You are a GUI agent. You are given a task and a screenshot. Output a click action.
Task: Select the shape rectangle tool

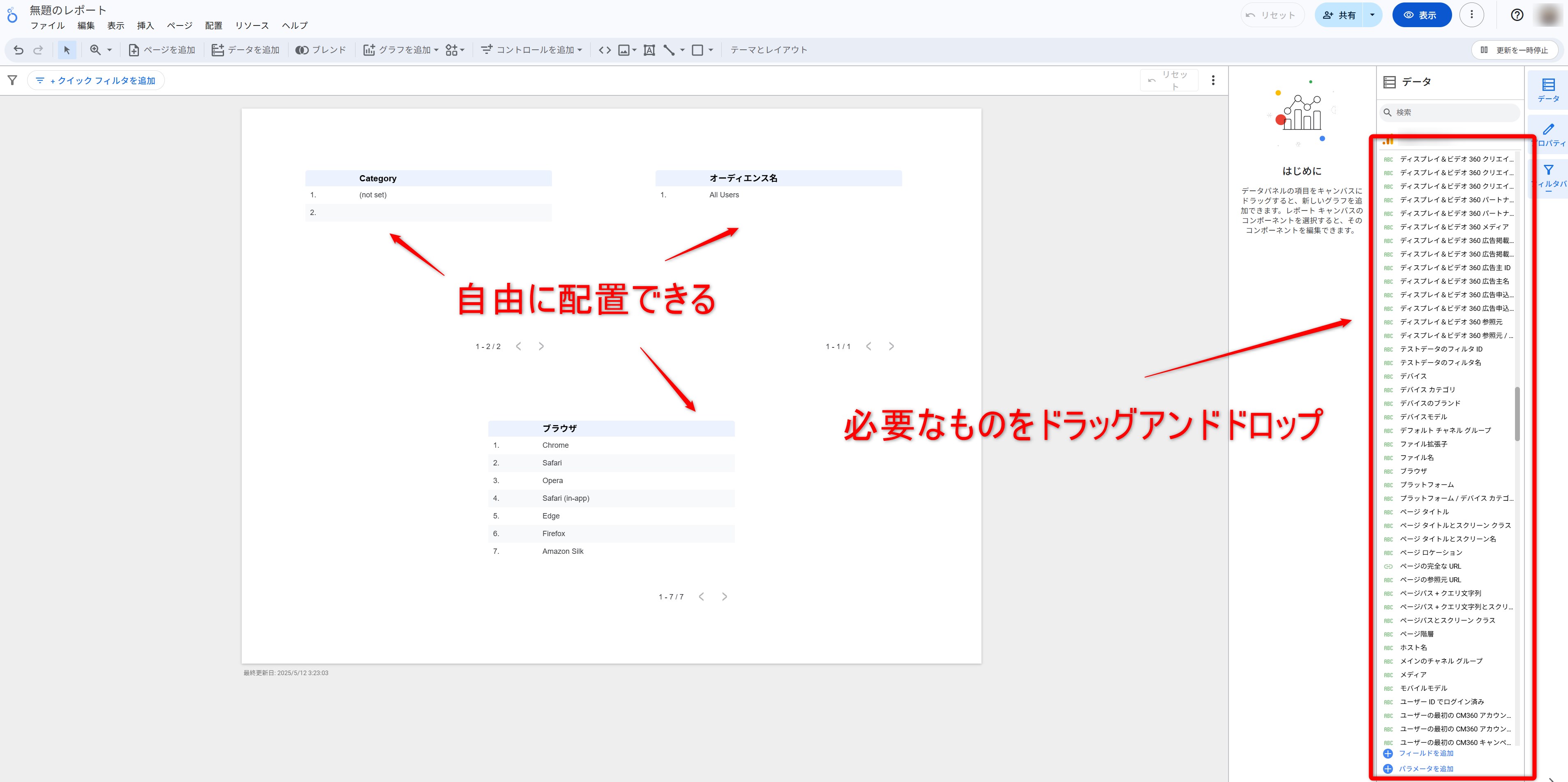click(697, 50)
